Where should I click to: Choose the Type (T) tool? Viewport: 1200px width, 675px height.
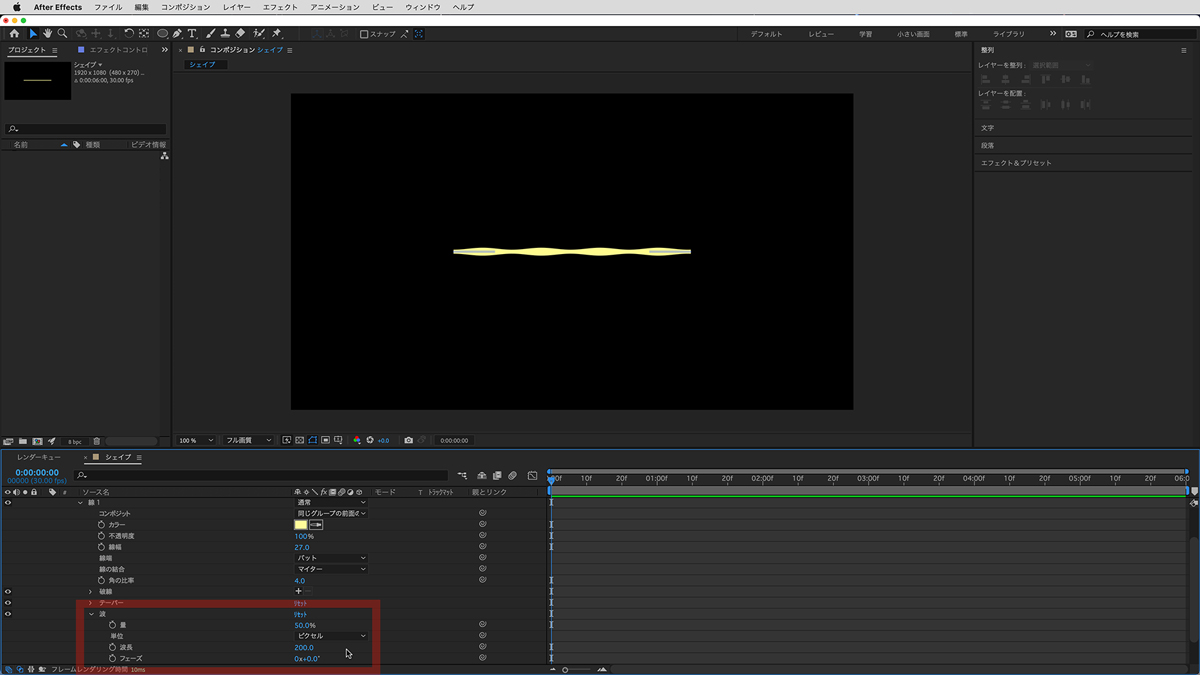pos(192,34)
